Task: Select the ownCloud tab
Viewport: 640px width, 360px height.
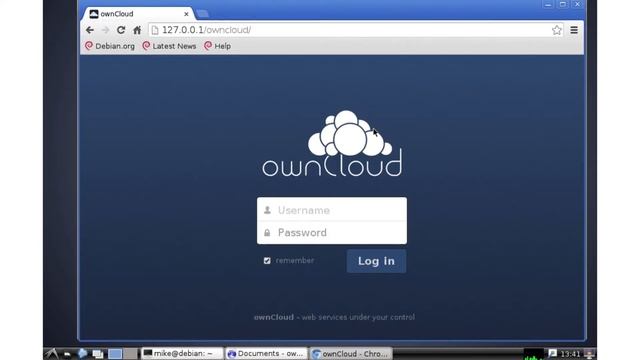Action: 139,14
